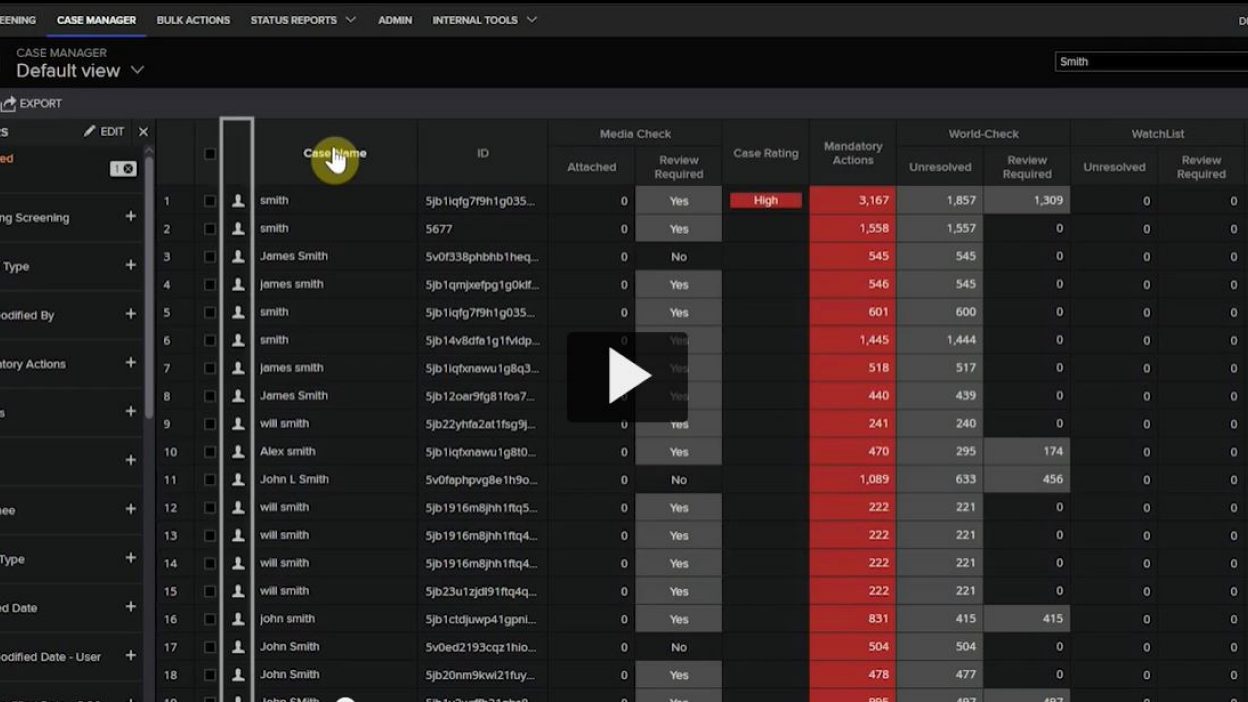
Task: Check the checkbox for row 3 James Smith
Action: click(x=209, y=257)
